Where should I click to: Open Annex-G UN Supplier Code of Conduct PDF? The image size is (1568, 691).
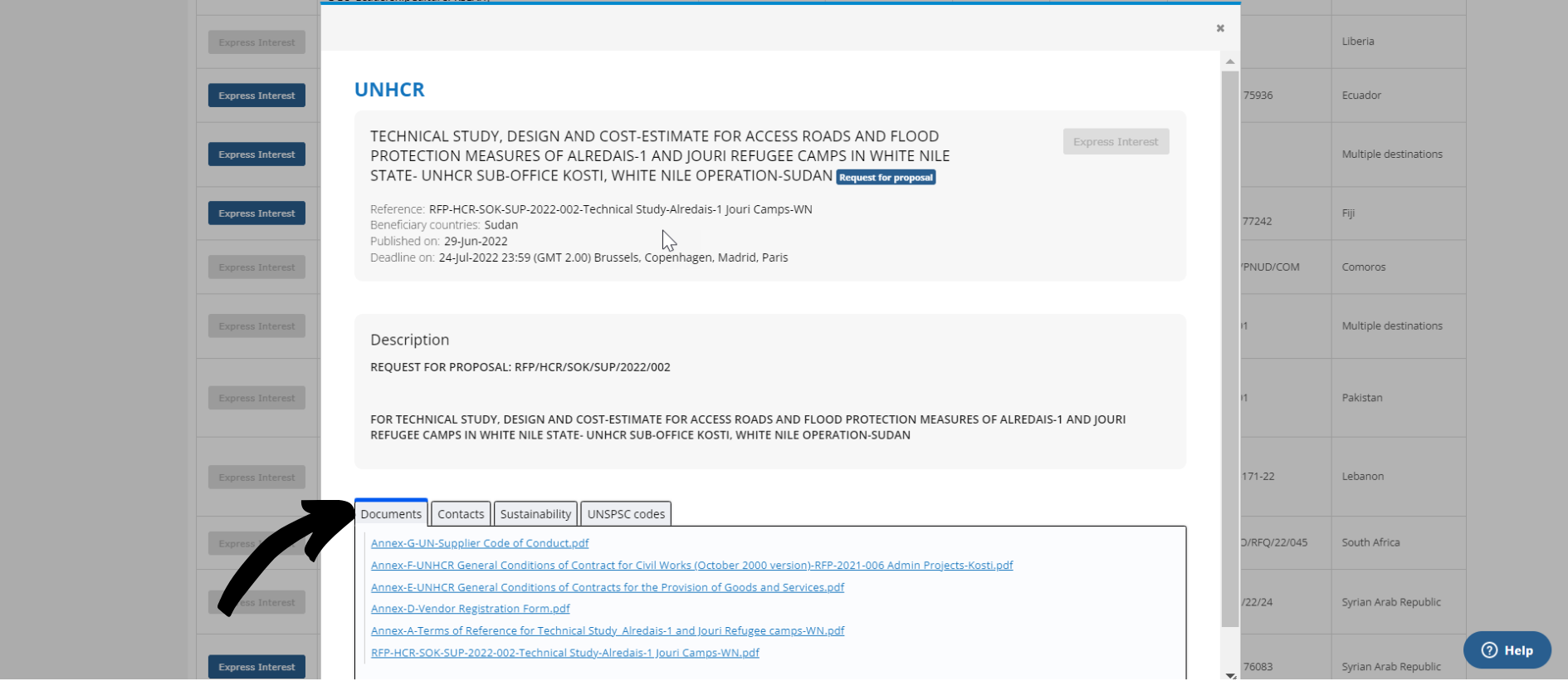pos(480,543)
